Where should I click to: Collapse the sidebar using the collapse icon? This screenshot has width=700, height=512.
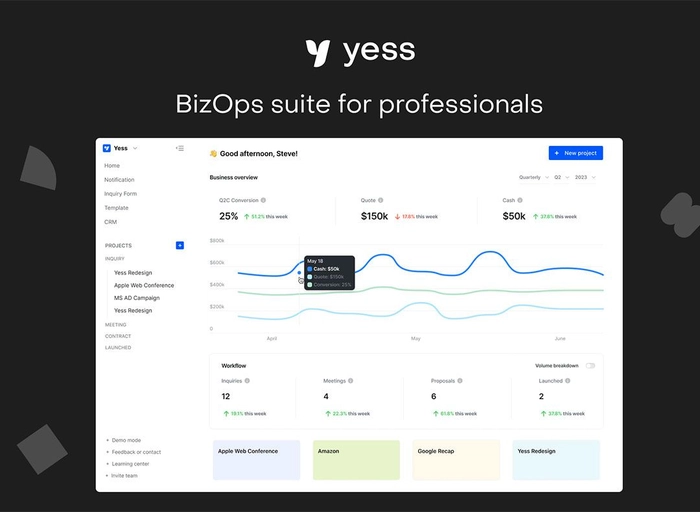coord(180,148)
